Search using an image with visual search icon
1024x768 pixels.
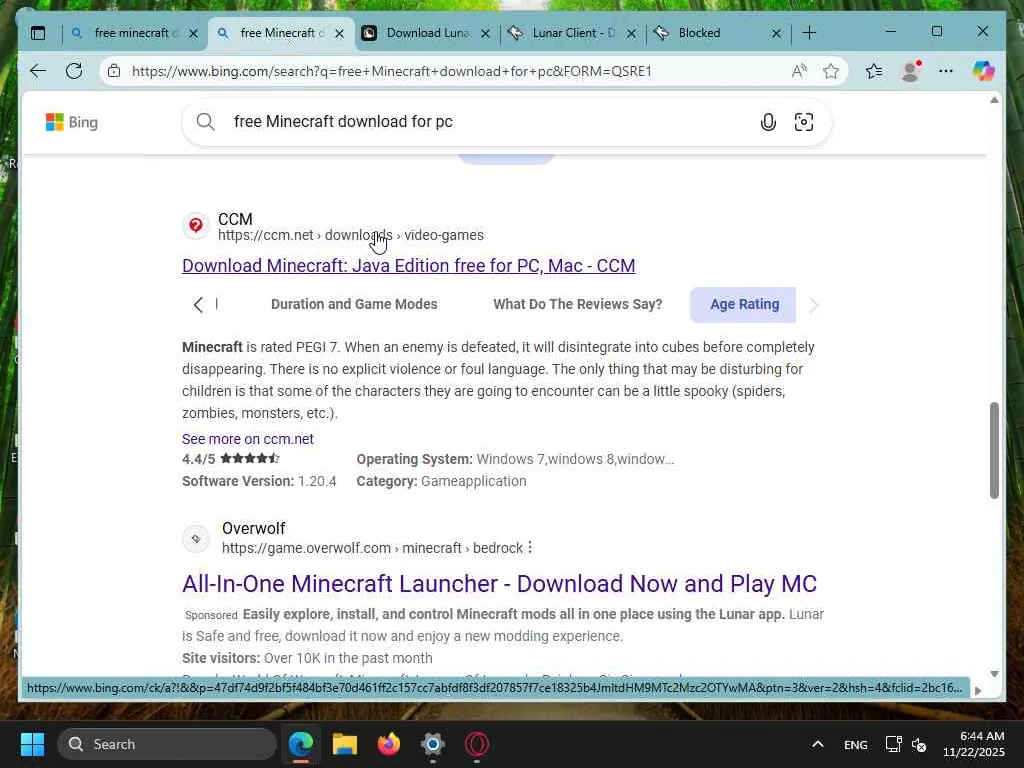[x=803, y=122]
